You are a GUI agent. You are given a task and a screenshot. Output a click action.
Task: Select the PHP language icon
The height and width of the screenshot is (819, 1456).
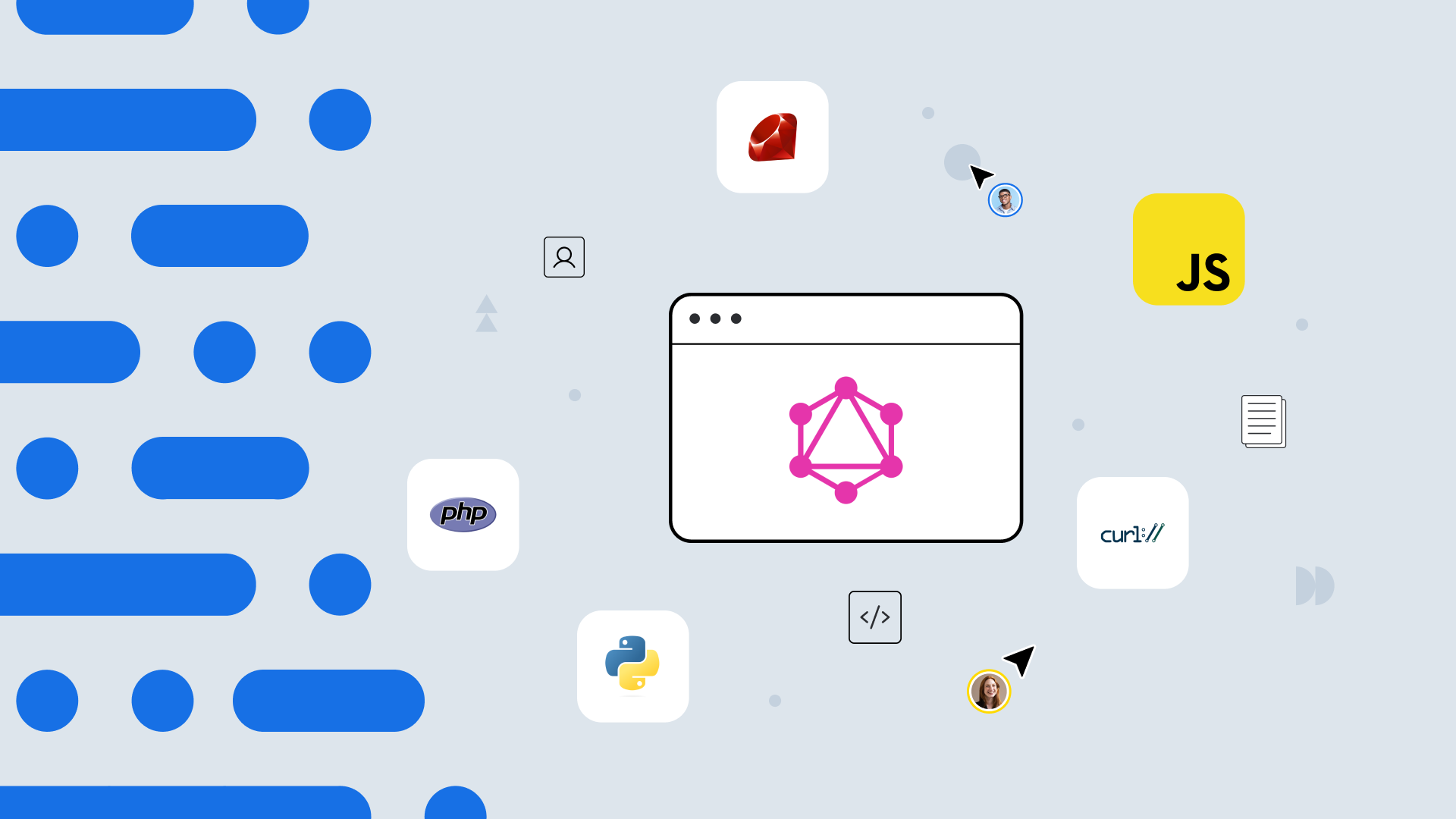tap(462, 514)
